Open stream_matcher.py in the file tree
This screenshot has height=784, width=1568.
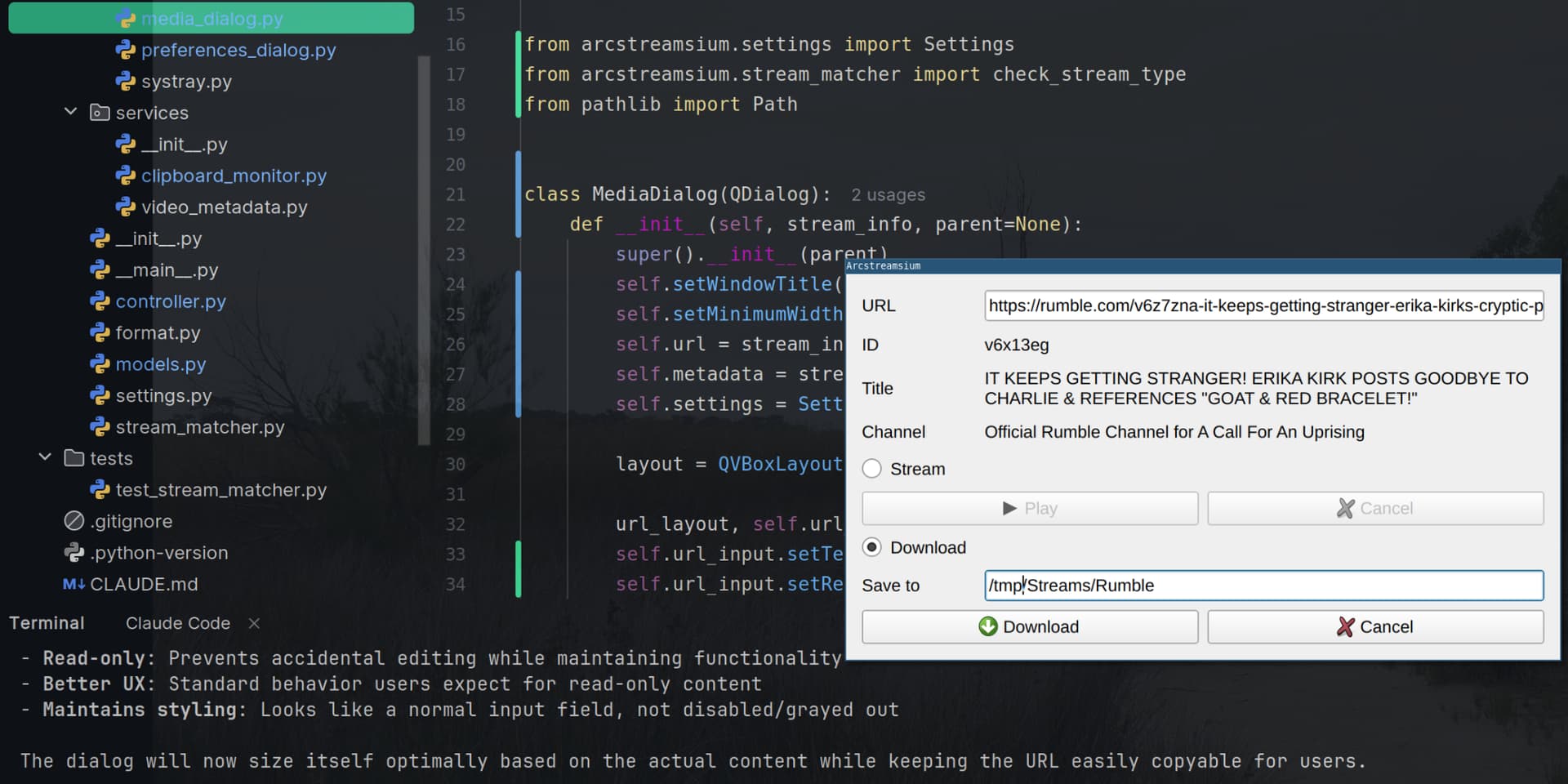(199, 427)
